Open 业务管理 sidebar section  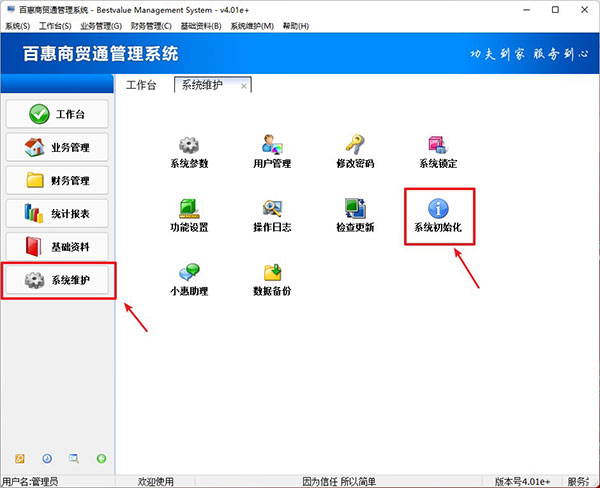57,147
